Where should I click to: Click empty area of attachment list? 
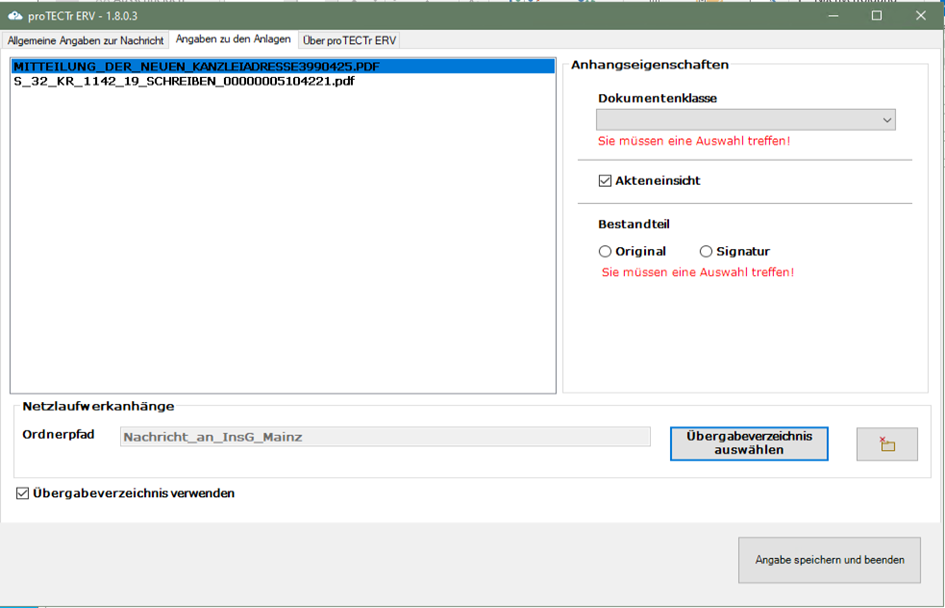[282, 250]
